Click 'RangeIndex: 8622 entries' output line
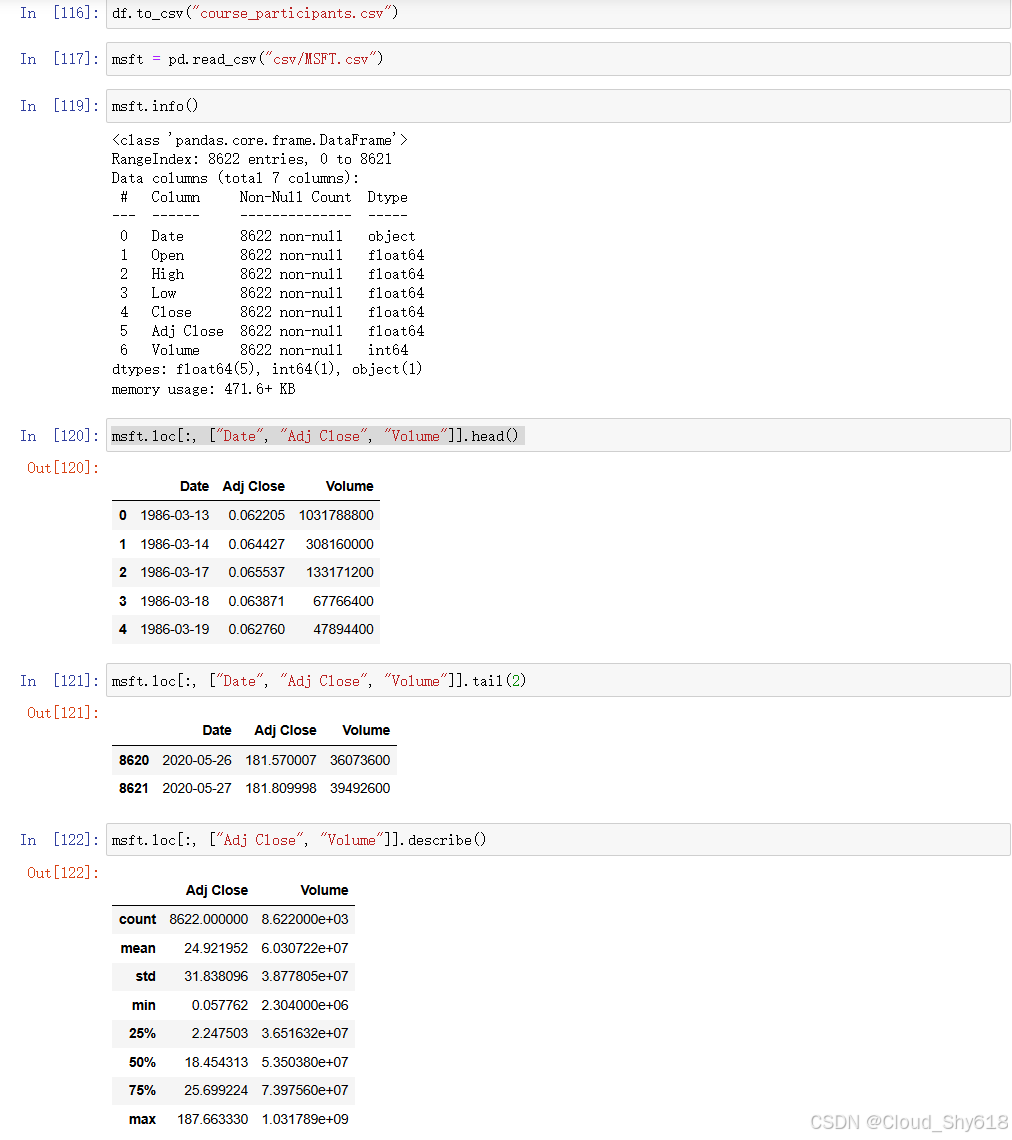This screenshot has width=1012, height=1140. 252,159
